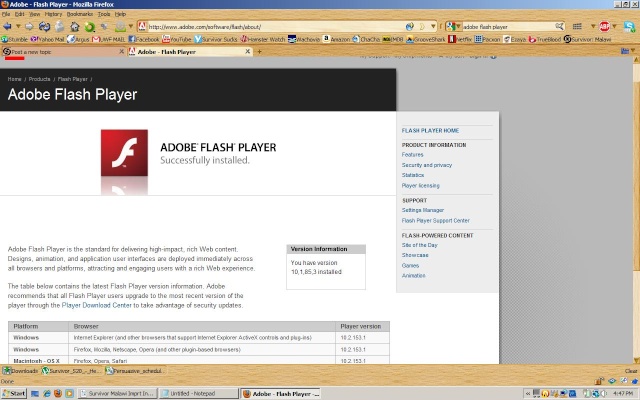
Task: Click the search magnifier icon
Action: click(559, 27)
